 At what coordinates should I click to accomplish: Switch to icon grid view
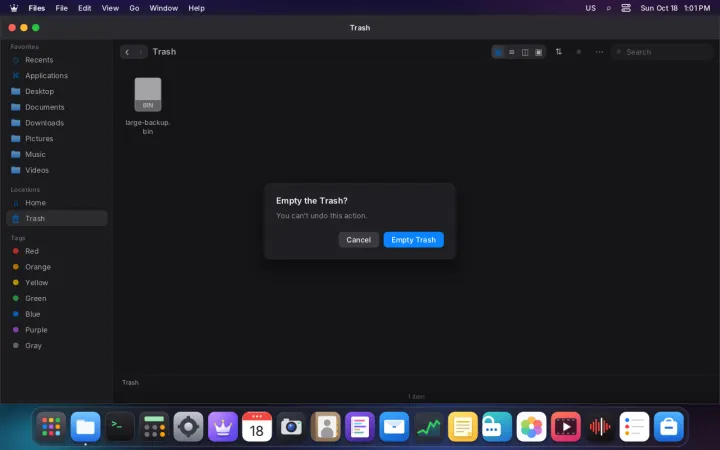pos(498,52)
